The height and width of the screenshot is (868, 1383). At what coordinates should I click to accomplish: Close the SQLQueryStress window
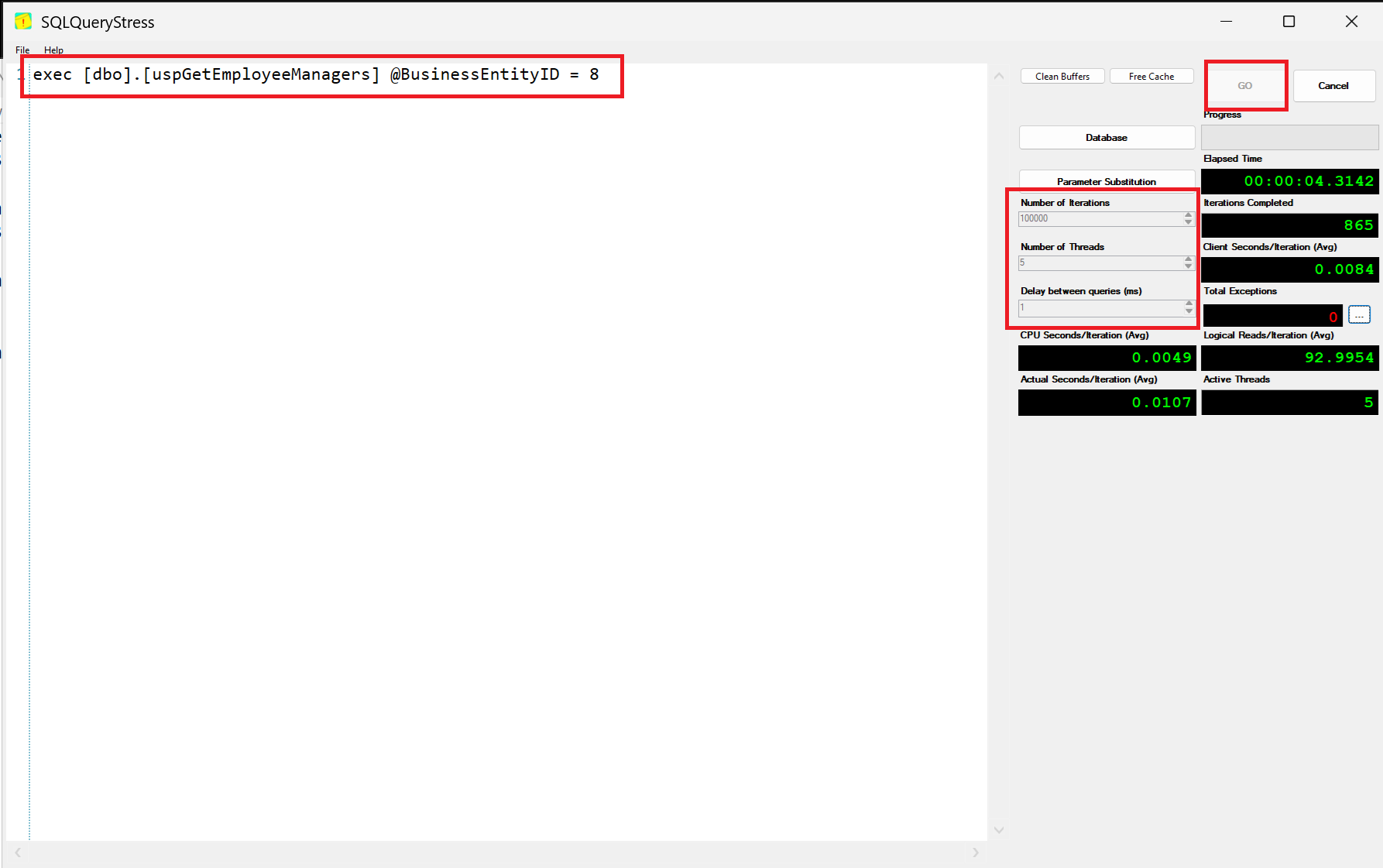tap(1352, 22)
